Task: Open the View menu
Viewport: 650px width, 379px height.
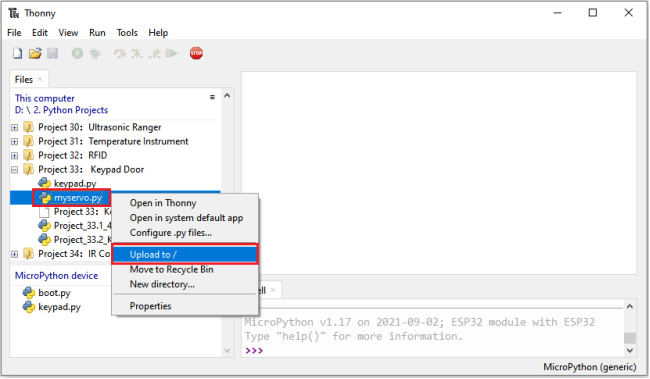Action: point(68,33)
